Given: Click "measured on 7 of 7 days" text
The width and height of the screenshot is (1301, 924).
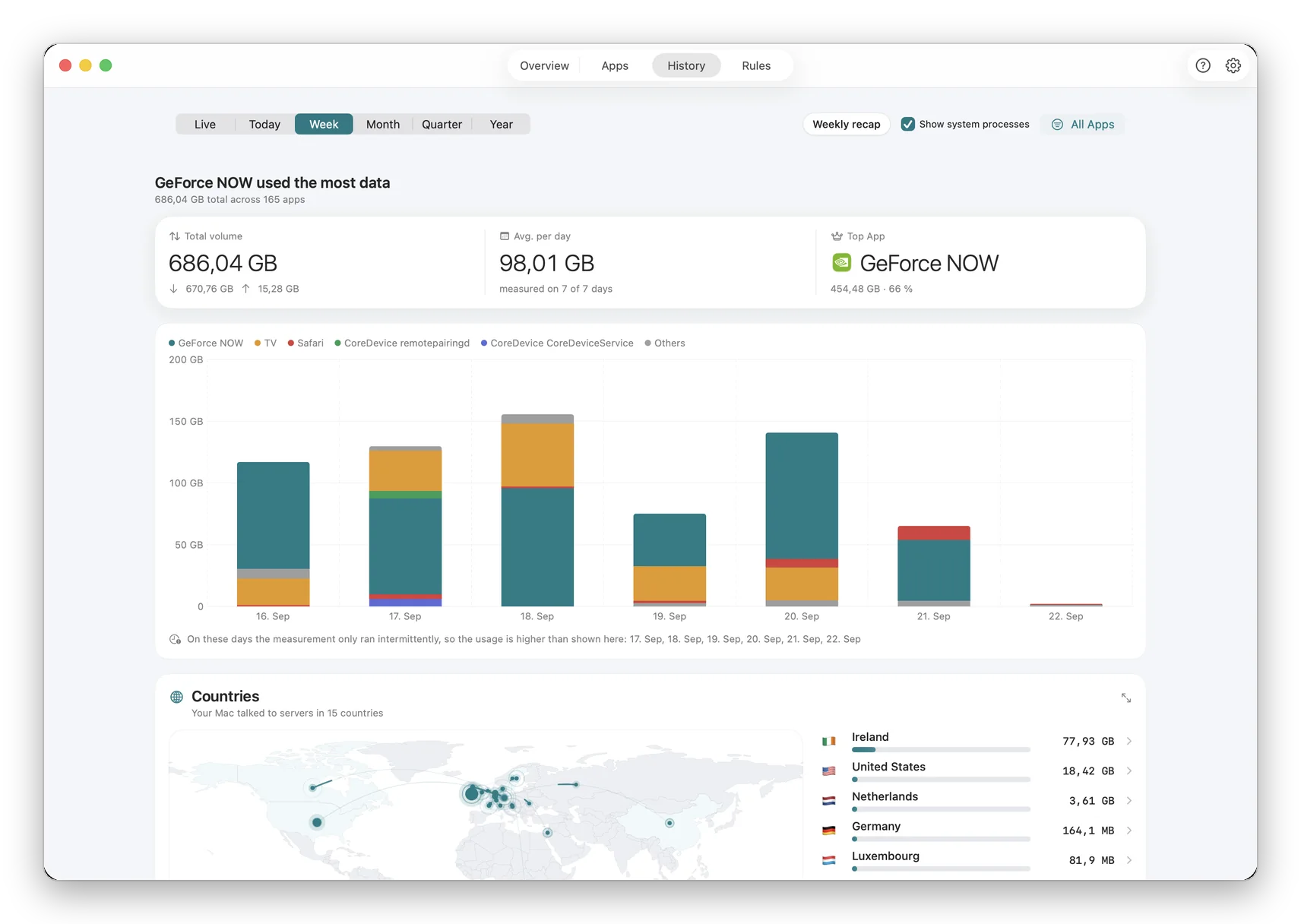Looking at the screenshot, I should pos(556,289).
